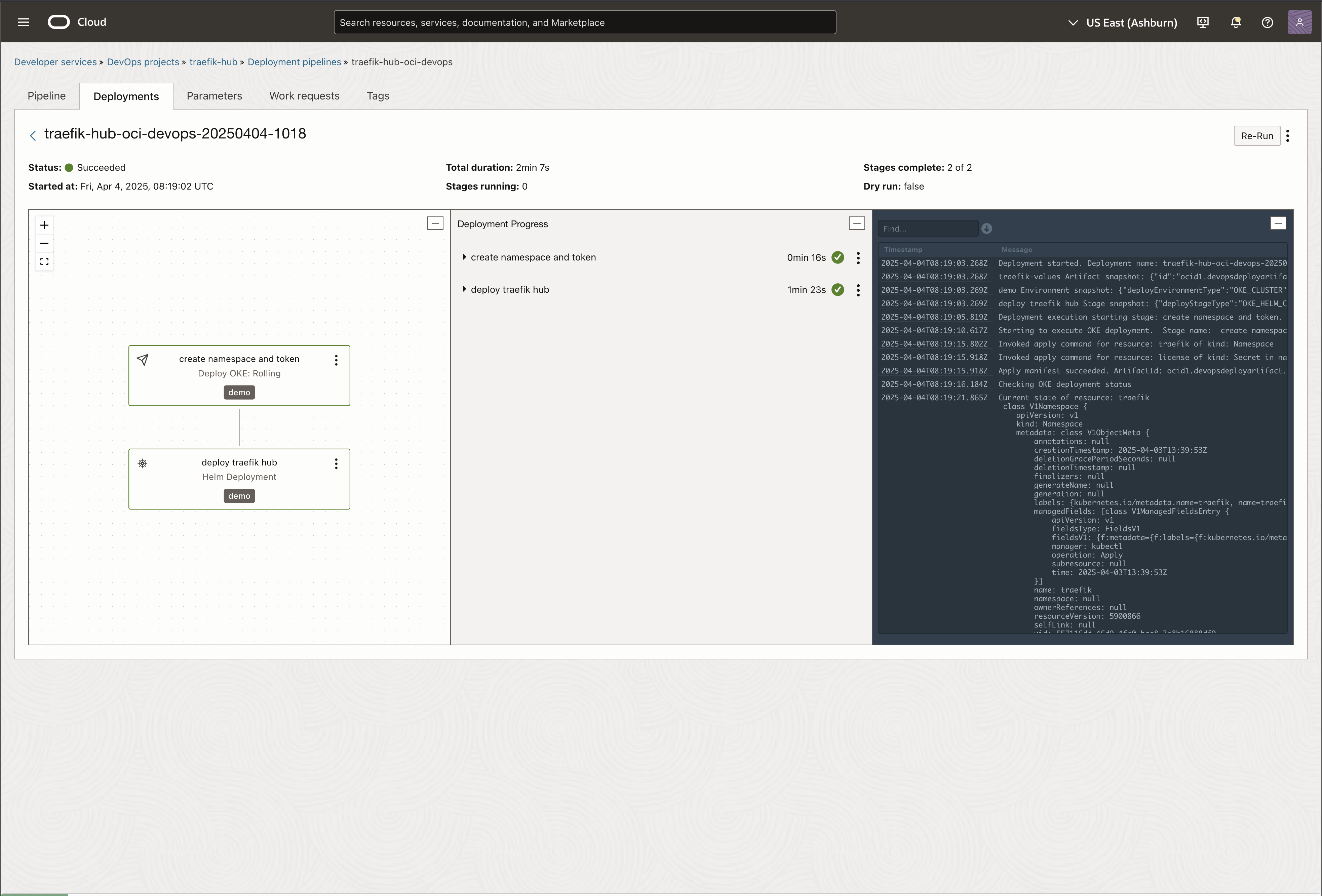The height and width of the screenshot is (896, 1322).
Task: Collapse the Deployment Progress panel
Action: pyautogui.click(x=857, y=223)
